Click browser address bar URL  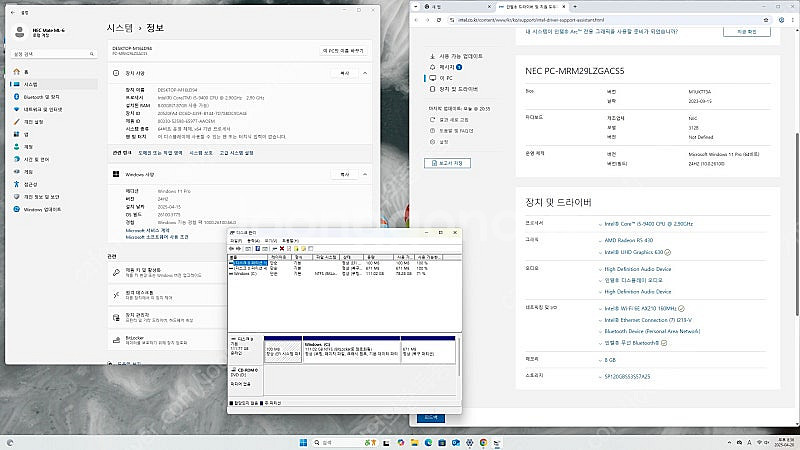[531, 20]
